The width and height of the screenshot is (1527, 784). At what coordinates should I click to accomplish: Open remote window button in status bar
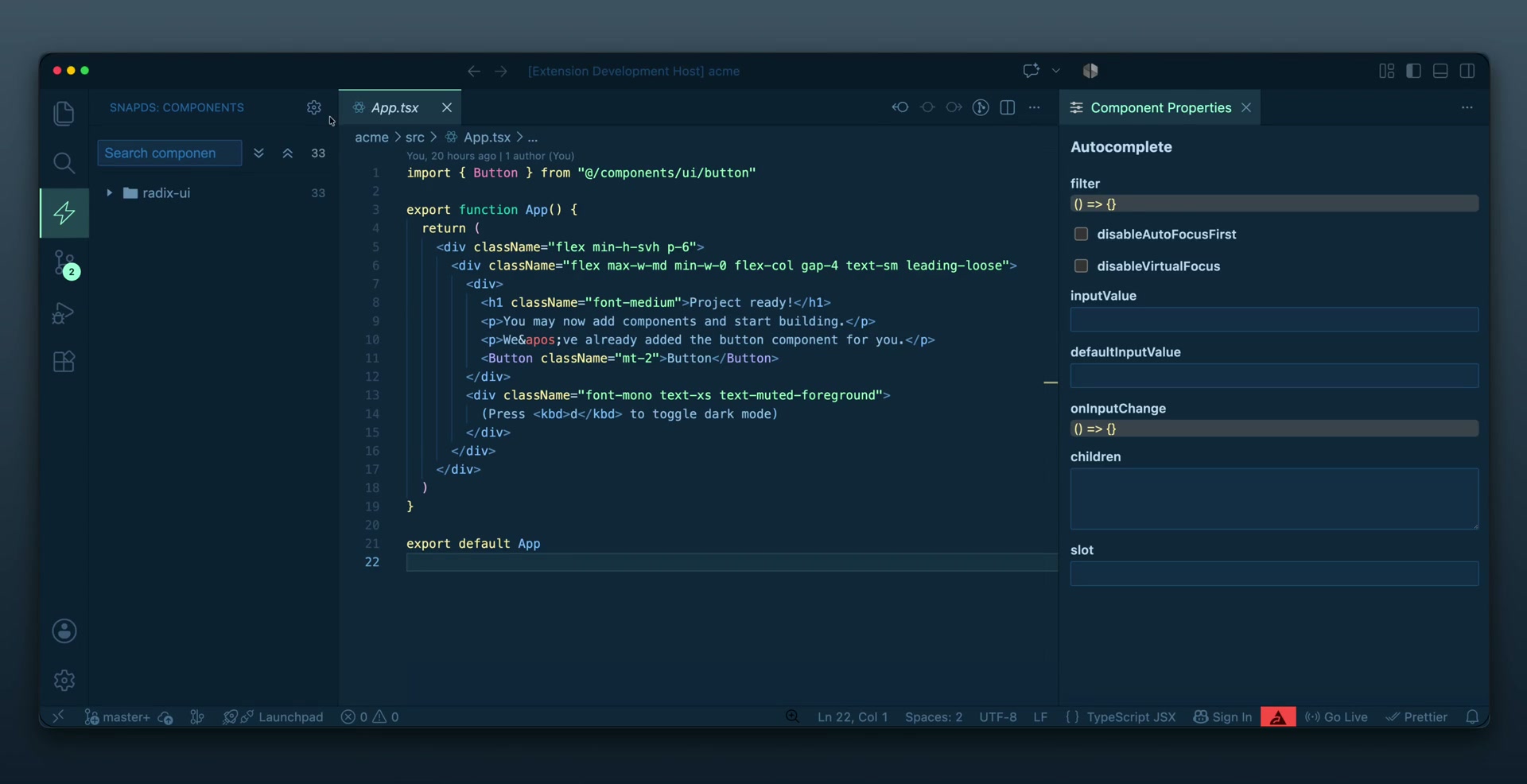[57, 716]
